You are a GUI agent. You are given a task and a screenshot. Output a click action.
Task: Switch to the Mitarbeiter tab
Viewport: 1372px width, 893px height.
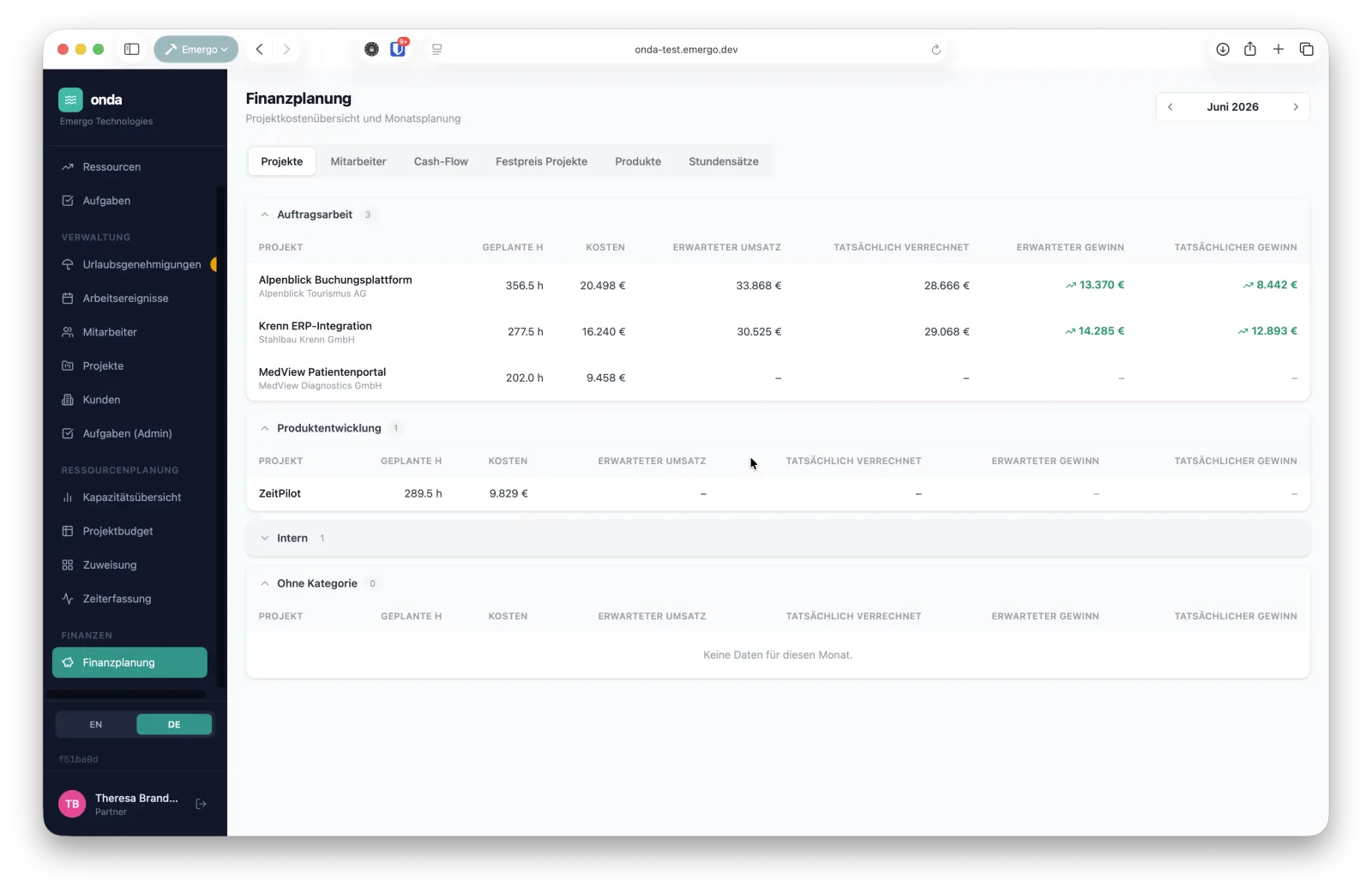coord(358,161)
